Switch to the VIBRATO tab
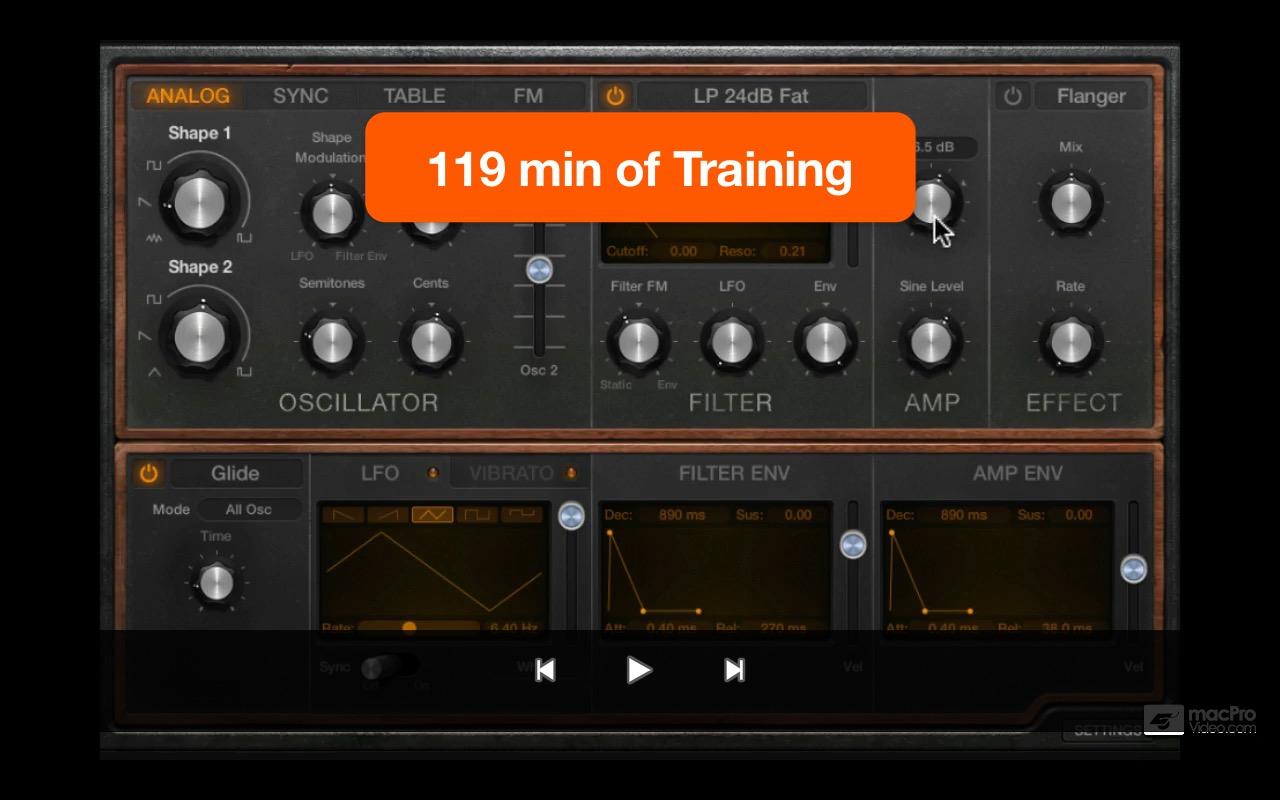The width and height of the screenshot is (1280, 800). point(512,473)
